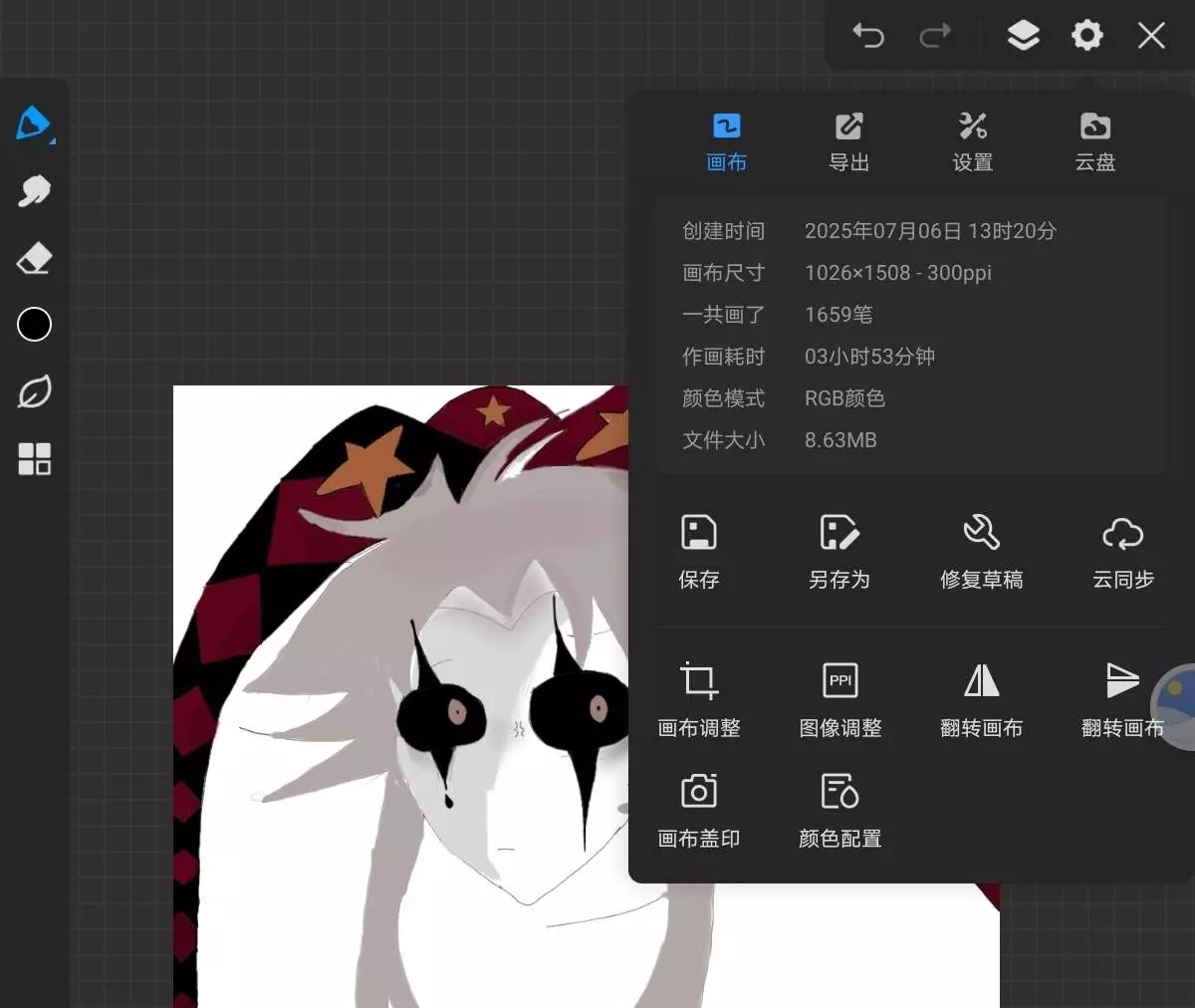
Task: Open the grid tools panel icon
Action: [x=34, y=459]
